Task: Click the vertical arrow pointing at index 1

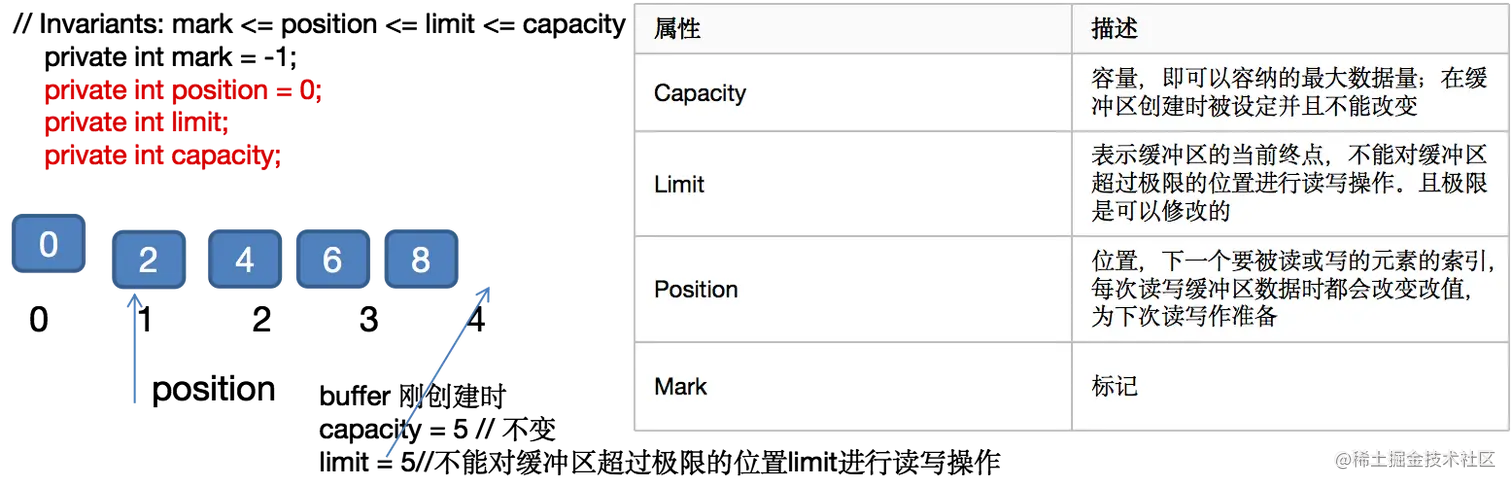Action: tap(134, 346)
